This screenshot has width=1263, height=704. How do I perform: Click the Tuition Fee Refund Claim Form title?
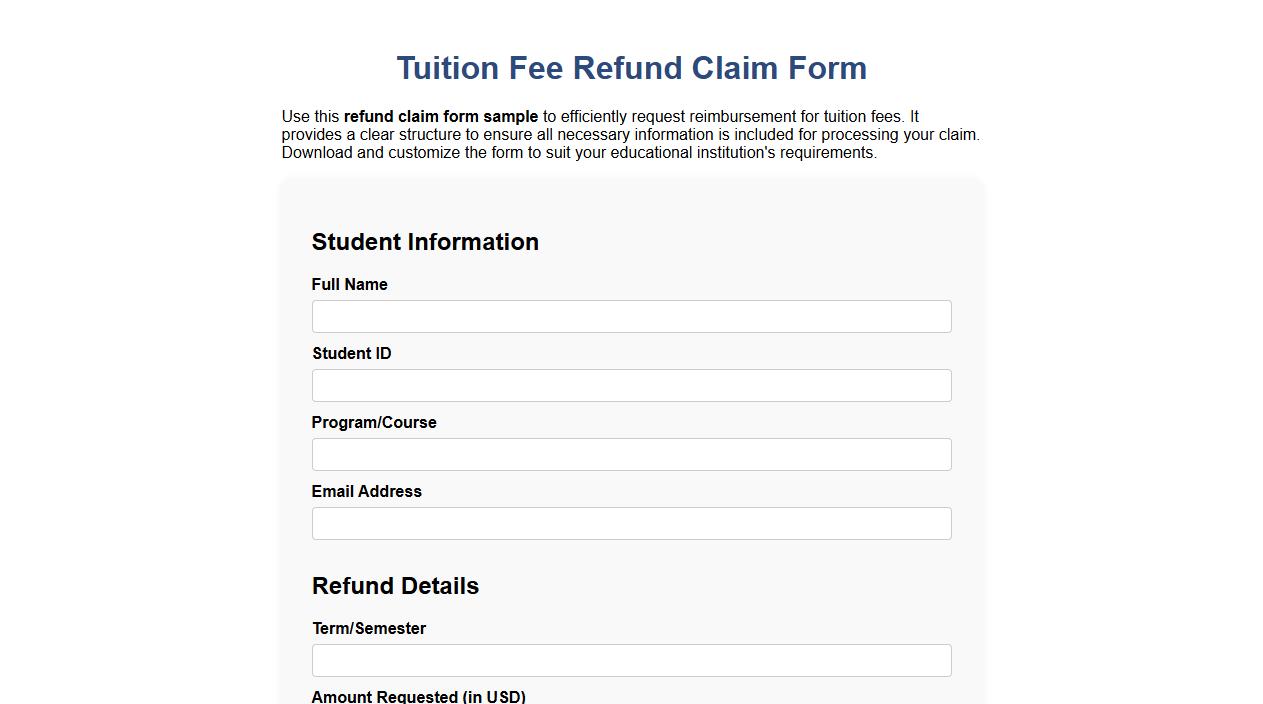631,68
